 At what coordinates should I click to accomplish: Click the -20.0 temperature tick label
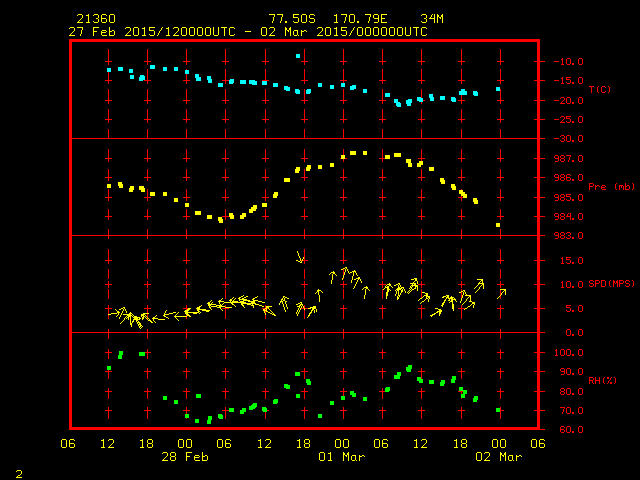point(569,101)
